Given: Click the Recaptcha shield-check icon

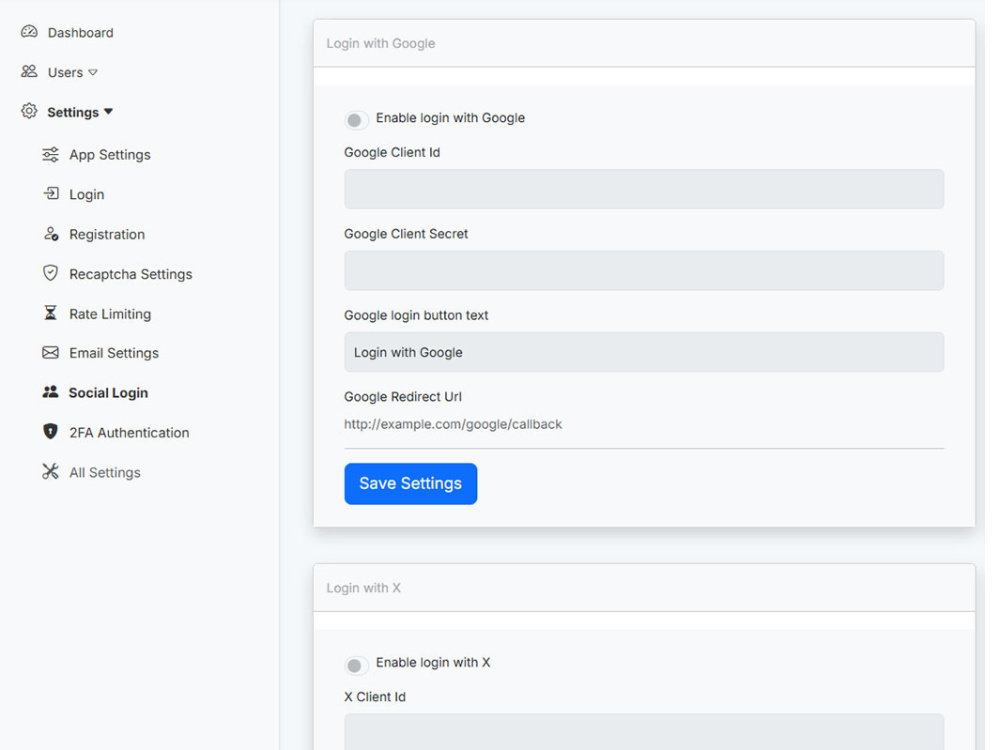Looking at the screenshot, I should [x=50, y=273].
